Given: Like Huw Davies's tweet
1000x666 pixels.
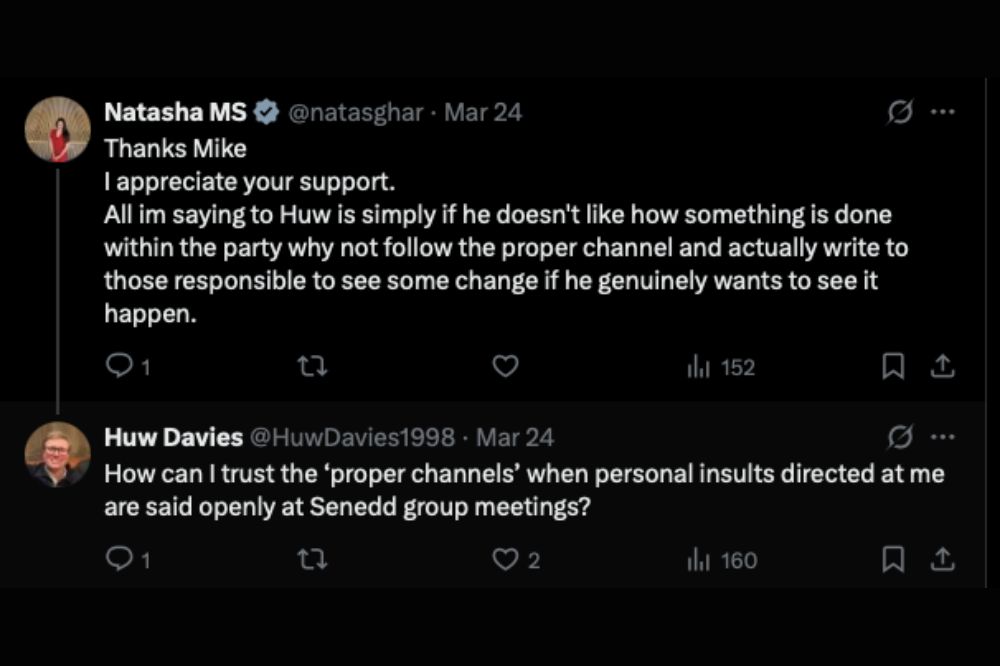Looking at the screenshot, I should coord(506,560).
